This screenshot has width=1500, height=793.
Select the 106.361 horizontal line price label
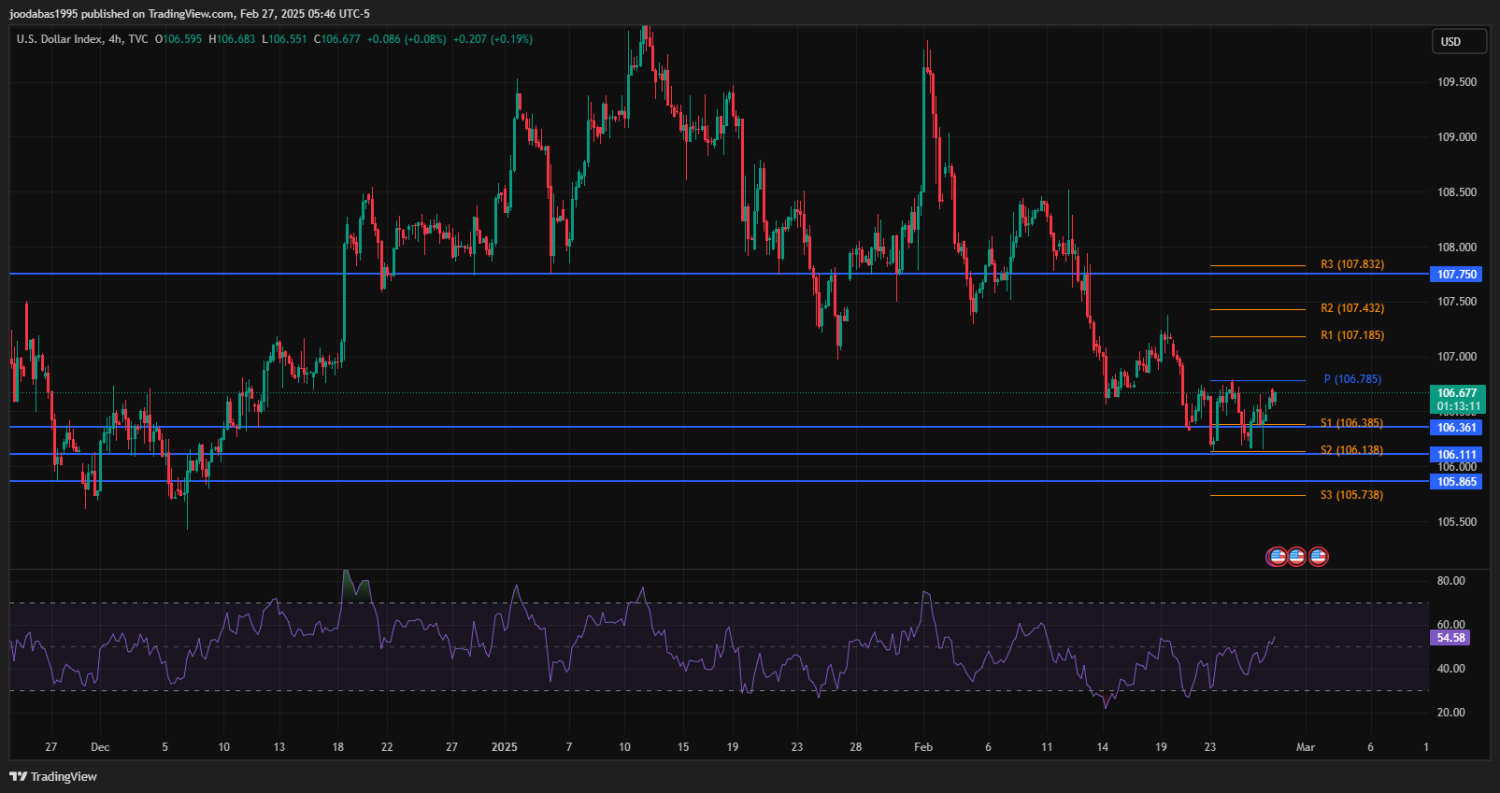1457,427
